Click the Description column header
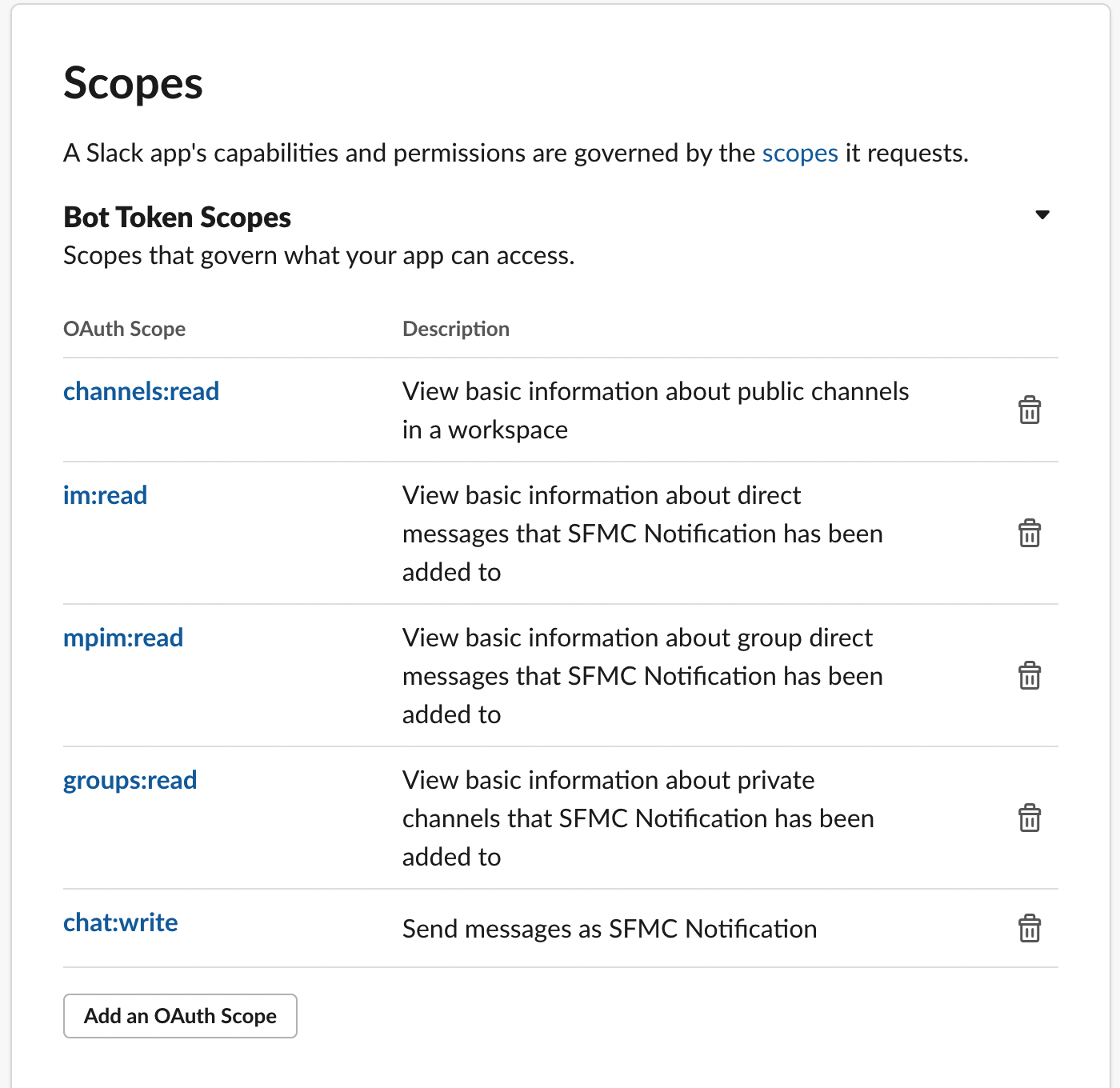Image resolution: width=1120 pixels, height=1088 pixels. [455, 329]
